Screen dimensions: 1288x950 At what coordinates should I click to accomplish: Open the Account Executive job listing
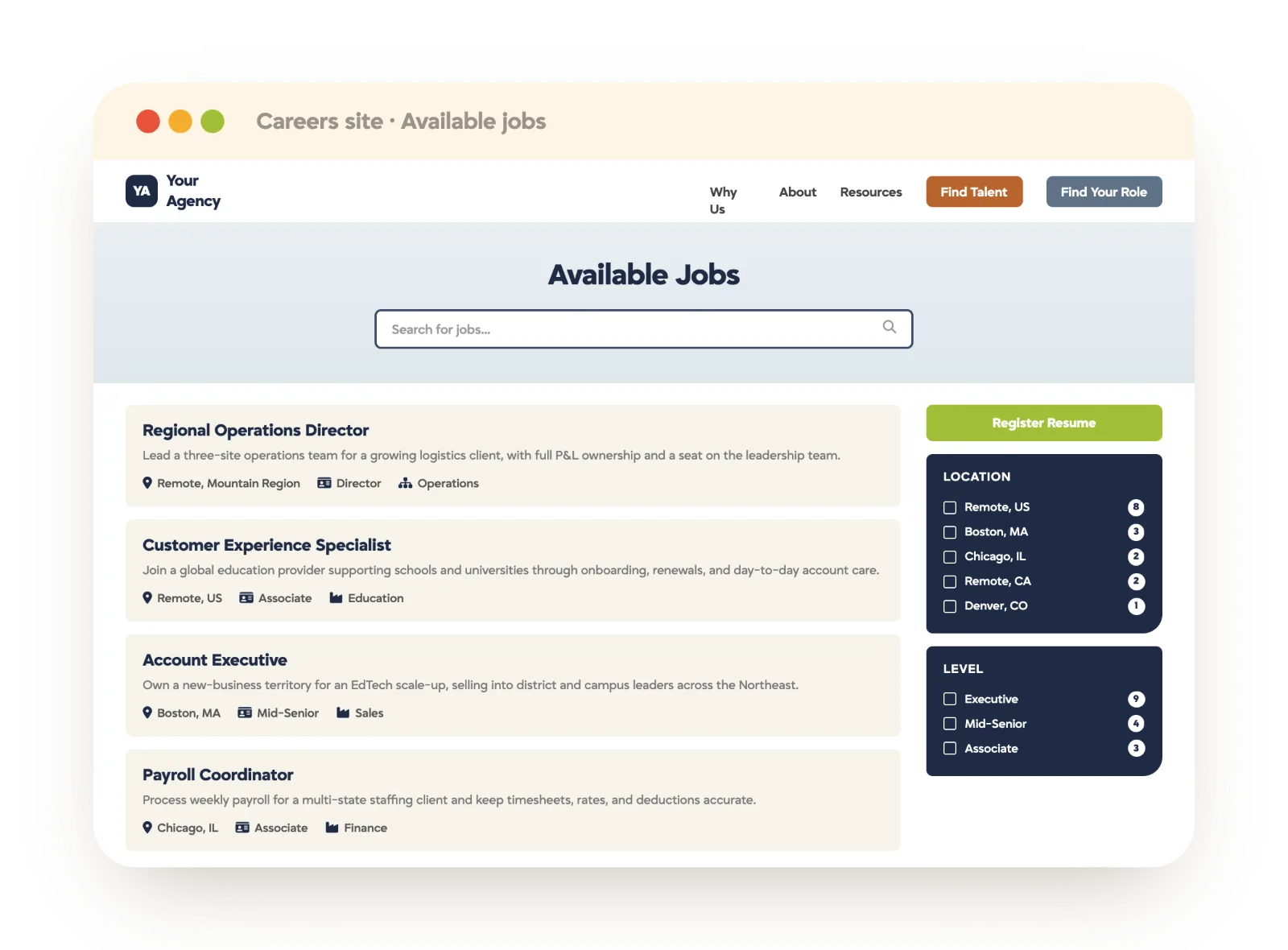pos(215,660)
